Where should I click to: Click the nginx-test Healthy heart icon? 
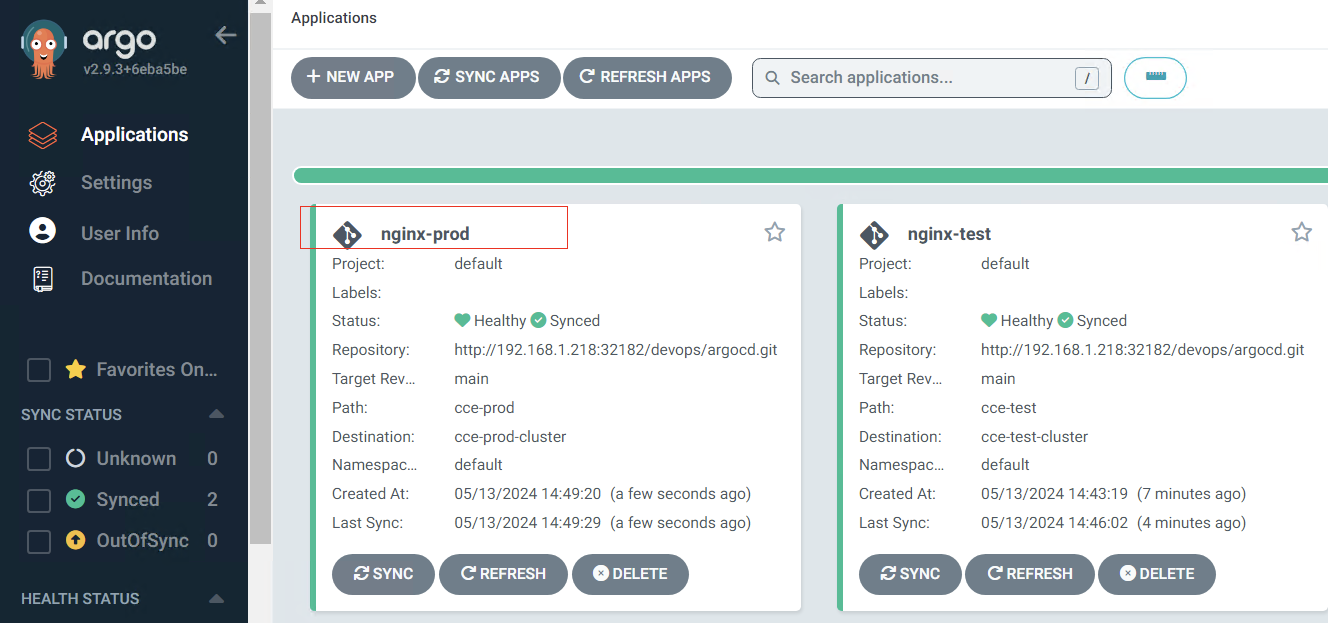[989, 321]
